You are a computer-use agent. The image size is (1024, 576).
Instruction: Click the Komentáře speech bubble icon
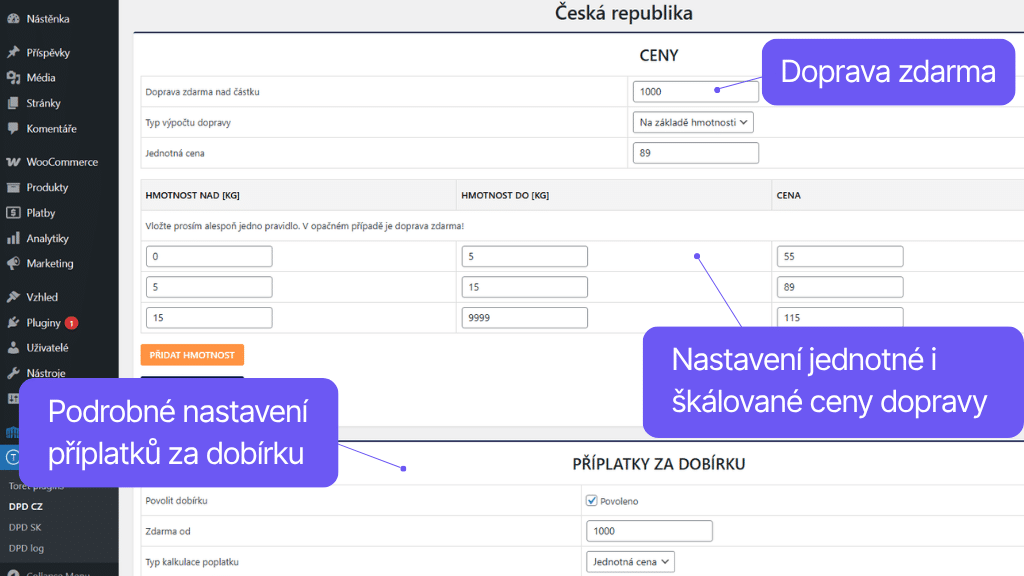pos(14,128)
